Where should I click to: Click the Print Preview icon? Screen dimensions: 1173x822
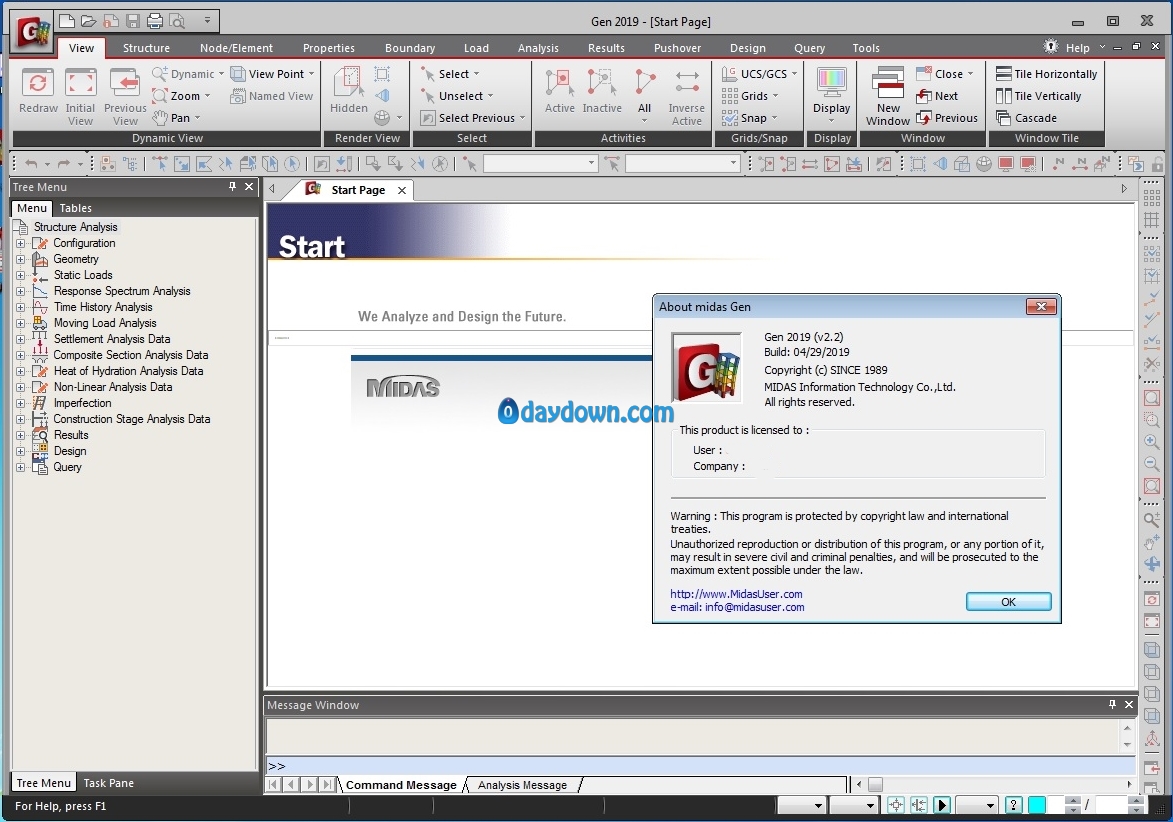(x=177, y=21)
